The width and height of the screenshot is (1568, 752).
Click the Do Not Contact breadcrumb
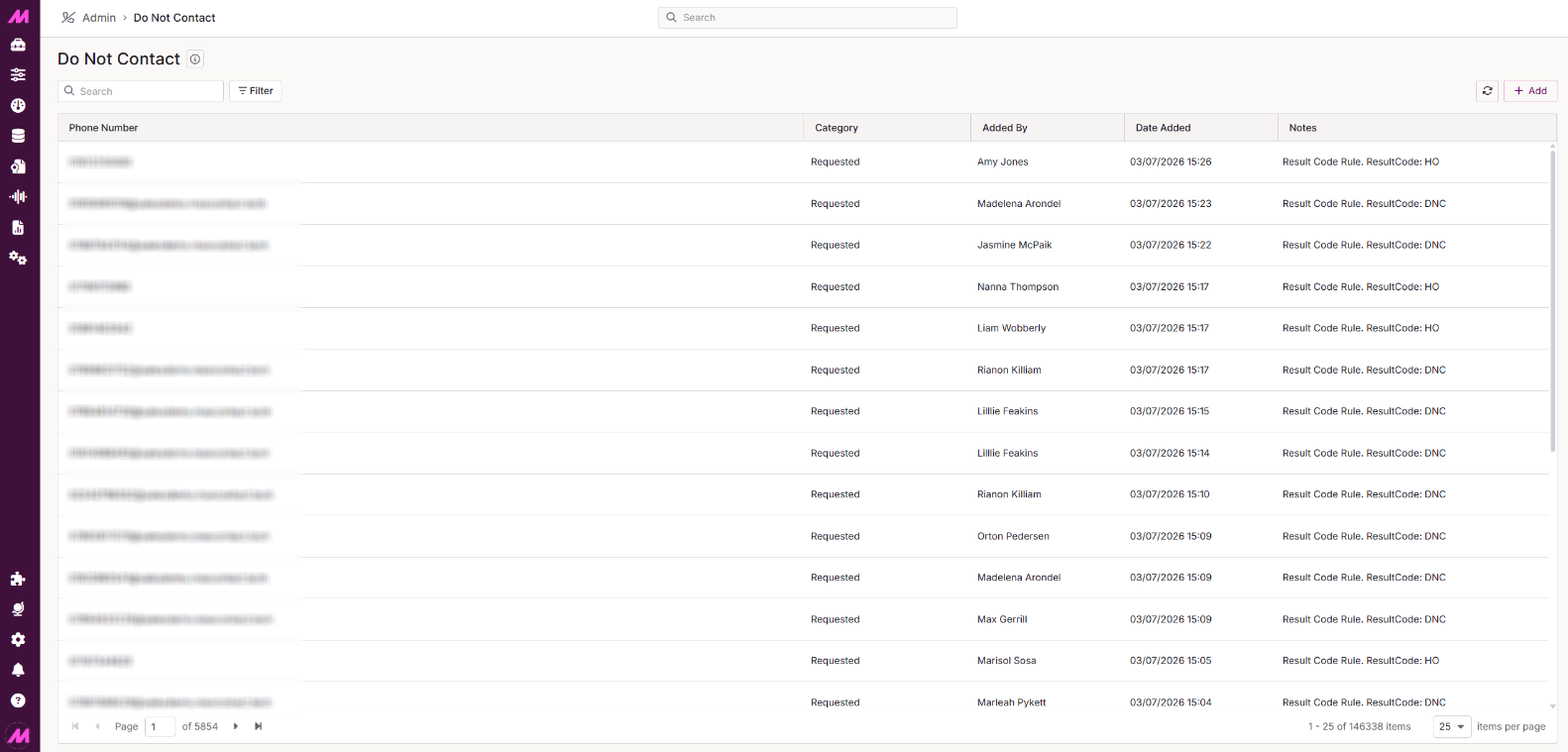point(174,18)
